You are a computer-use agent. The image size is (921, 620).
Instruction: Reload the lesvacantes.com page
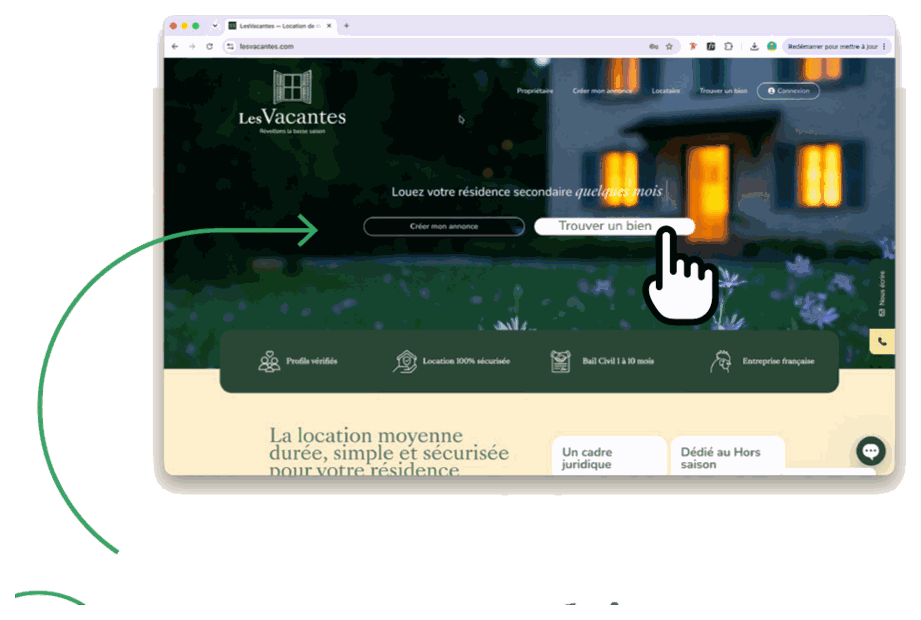click(209, 46)
